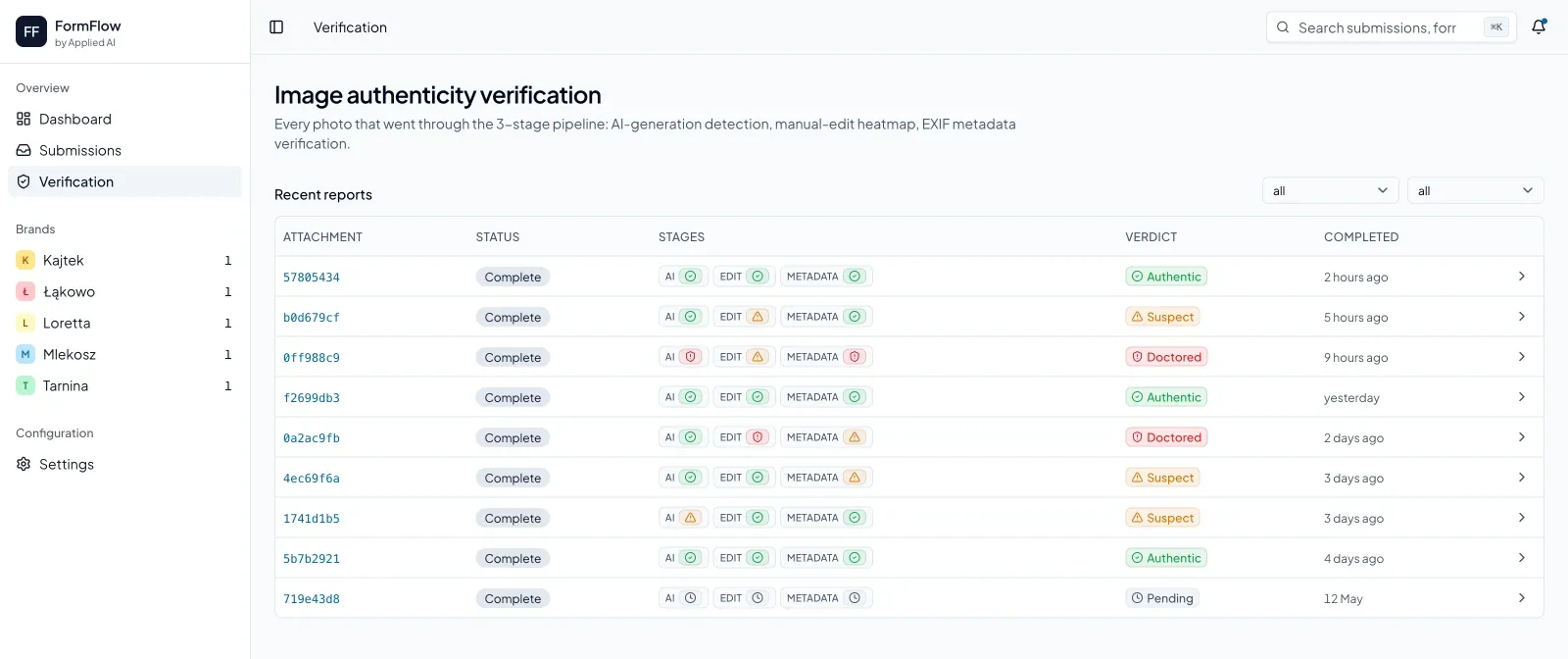This screenshot has height=659, width=1568.
Task: Click AI stage check for 57805434
Action: 691,277
